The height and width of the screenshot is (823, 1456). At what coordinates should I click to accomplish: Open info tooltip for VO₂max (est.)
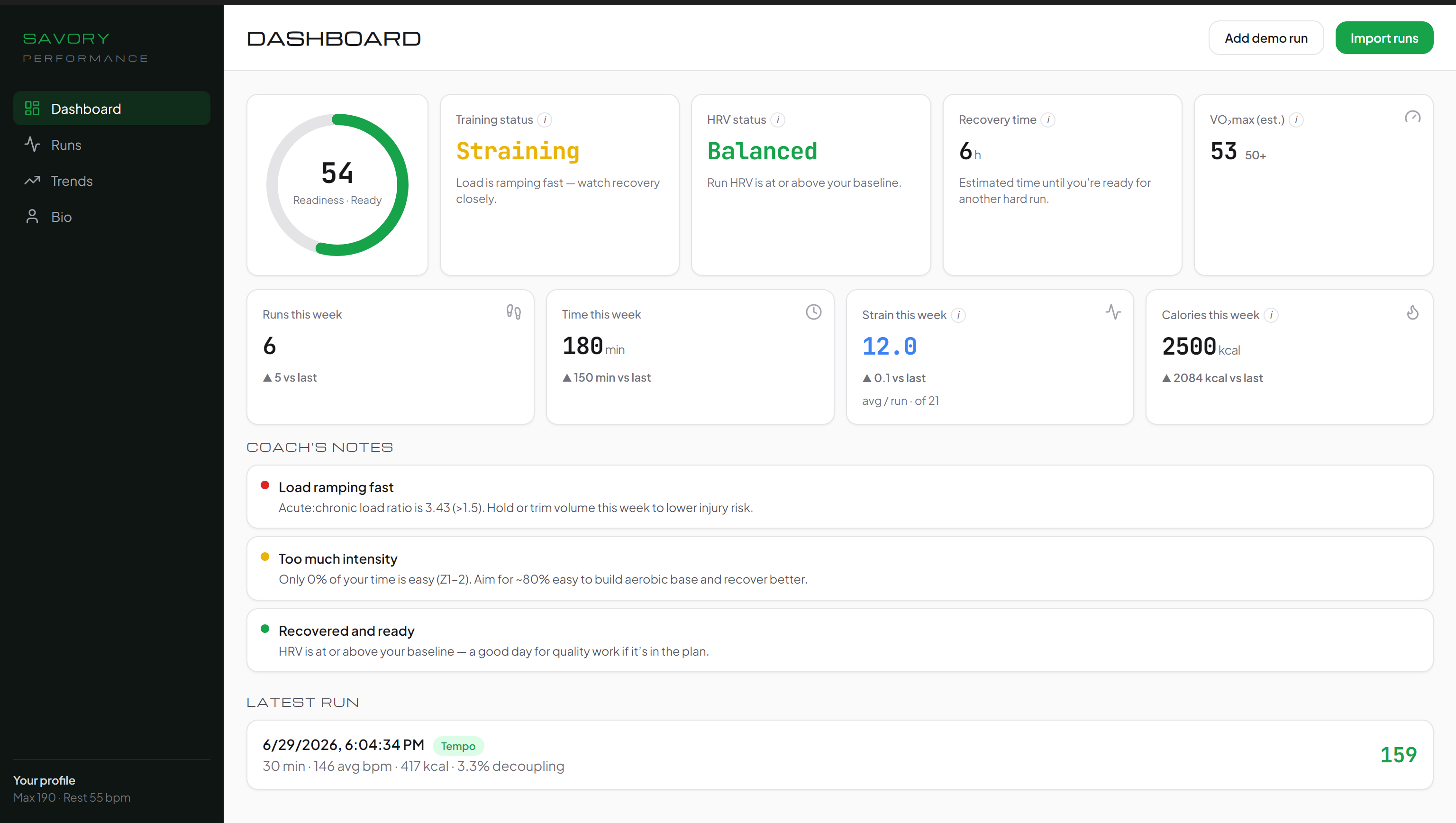(x=1296, y=120)
